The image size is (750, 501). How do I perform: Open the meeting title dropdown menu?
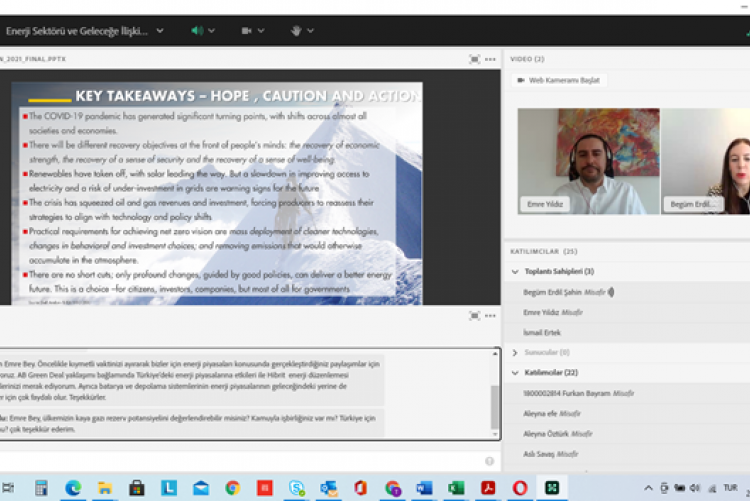[159, 31]
